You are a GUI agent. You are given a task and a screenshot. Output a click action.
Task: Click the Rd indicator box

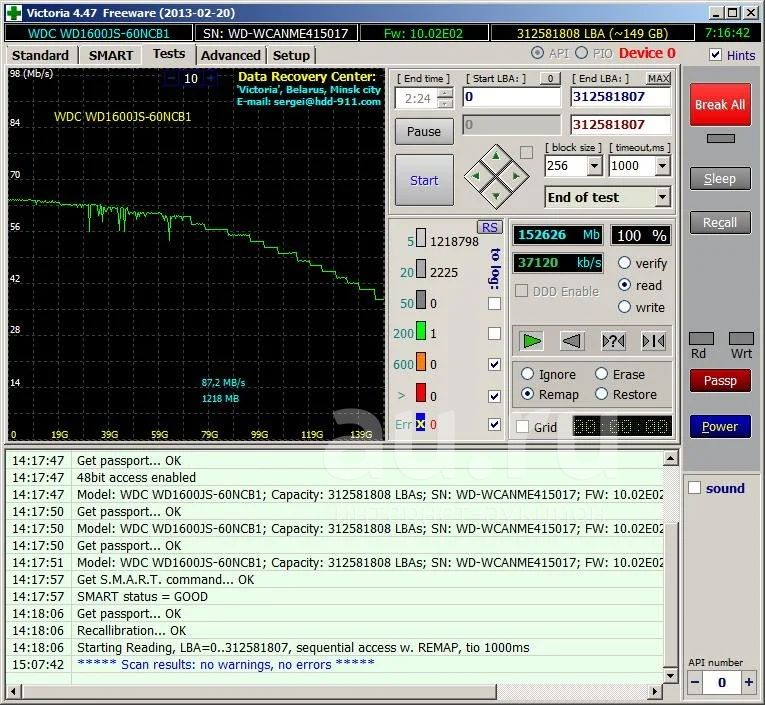tap(701, 339)
